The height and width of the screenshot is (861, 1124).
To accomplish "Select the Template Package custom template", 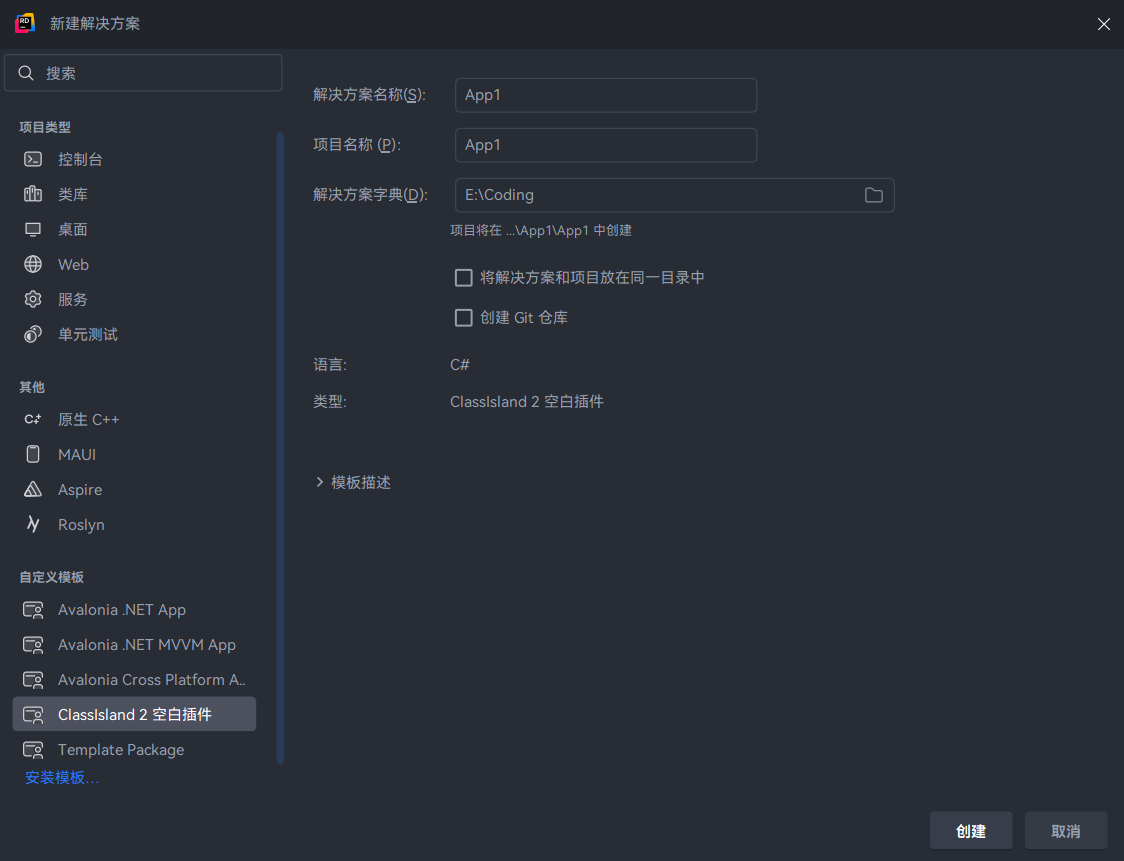I will [120, 749].
